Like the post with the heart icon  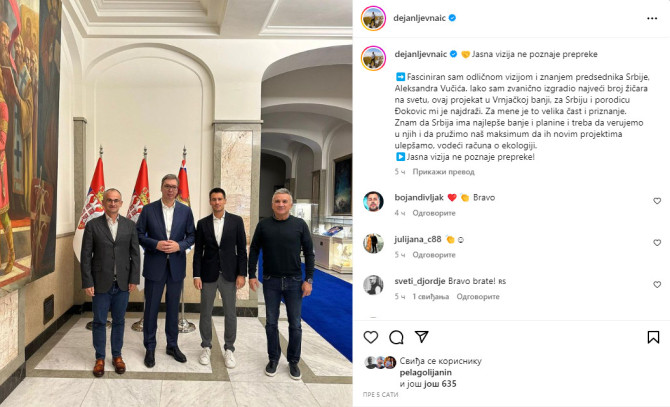370,337
